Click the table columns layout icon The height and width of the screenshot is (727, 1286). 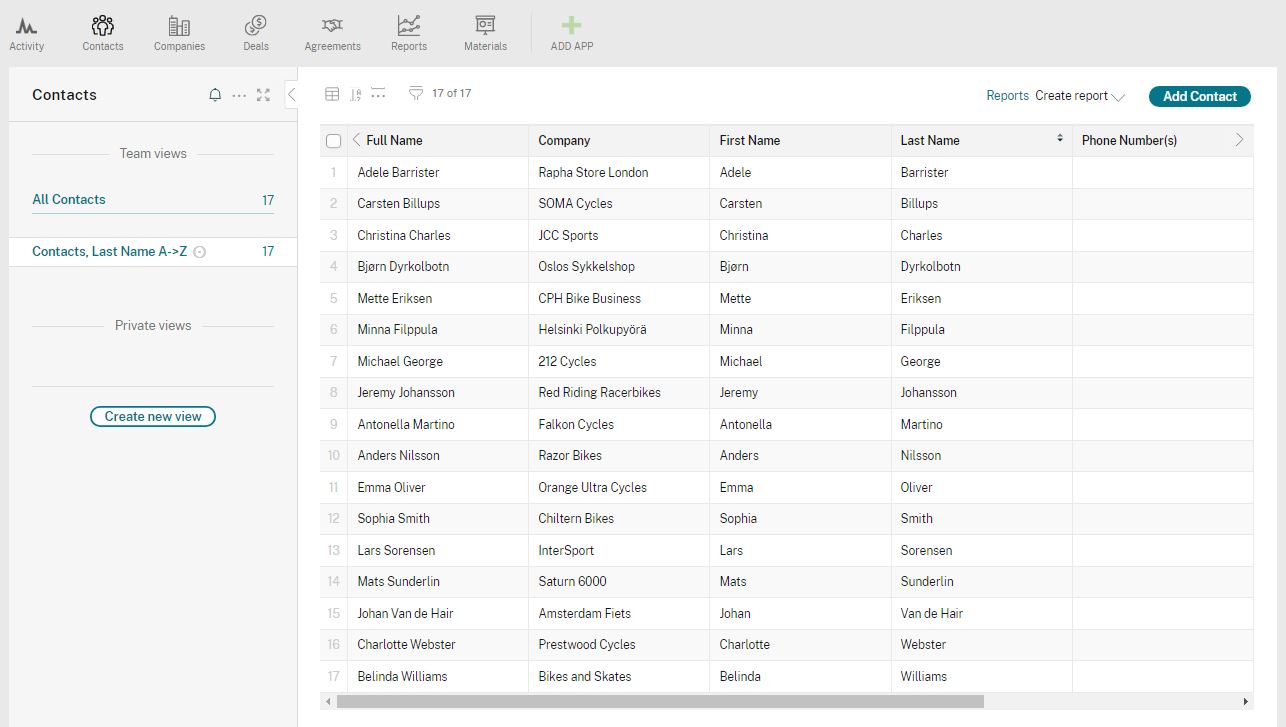point(333,94)
